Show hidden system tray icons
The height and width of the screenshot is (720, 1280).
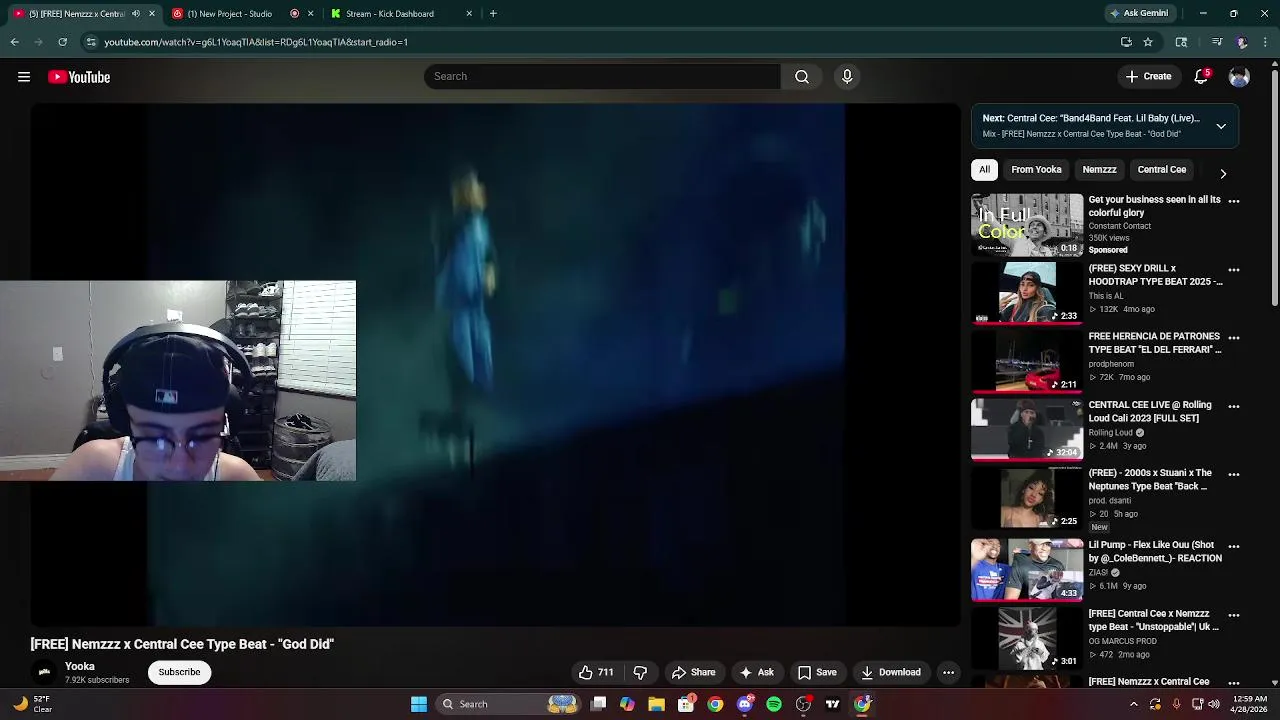1133,704
